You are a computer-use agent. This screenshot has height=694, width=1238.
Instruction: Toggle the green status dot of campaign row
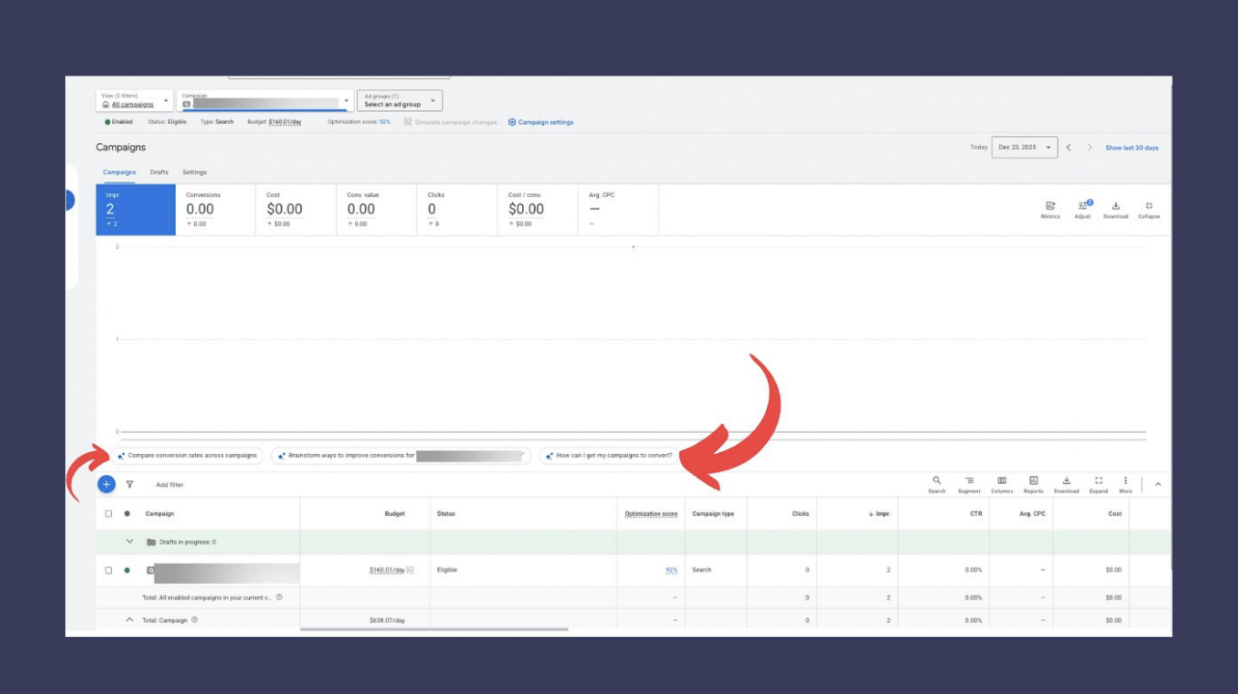coord(127,570)
